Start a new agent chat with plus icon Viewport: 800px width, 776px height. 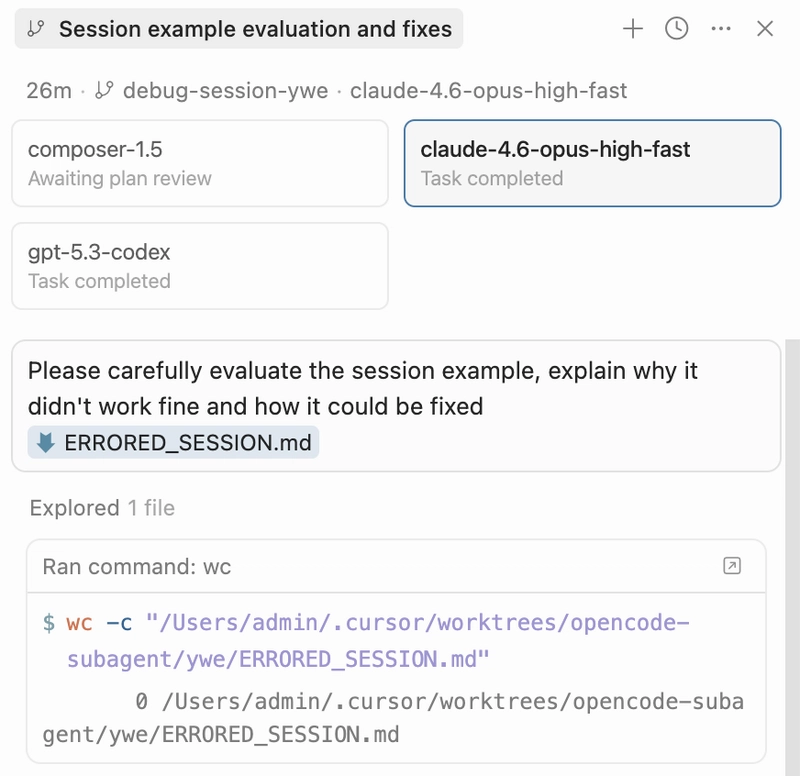632,29
